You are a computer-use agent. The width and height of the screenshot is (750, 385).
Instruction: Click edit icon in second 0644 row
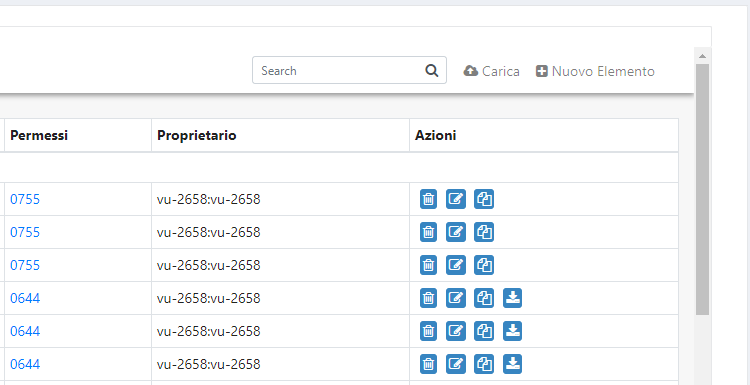(x=456, y=331)
